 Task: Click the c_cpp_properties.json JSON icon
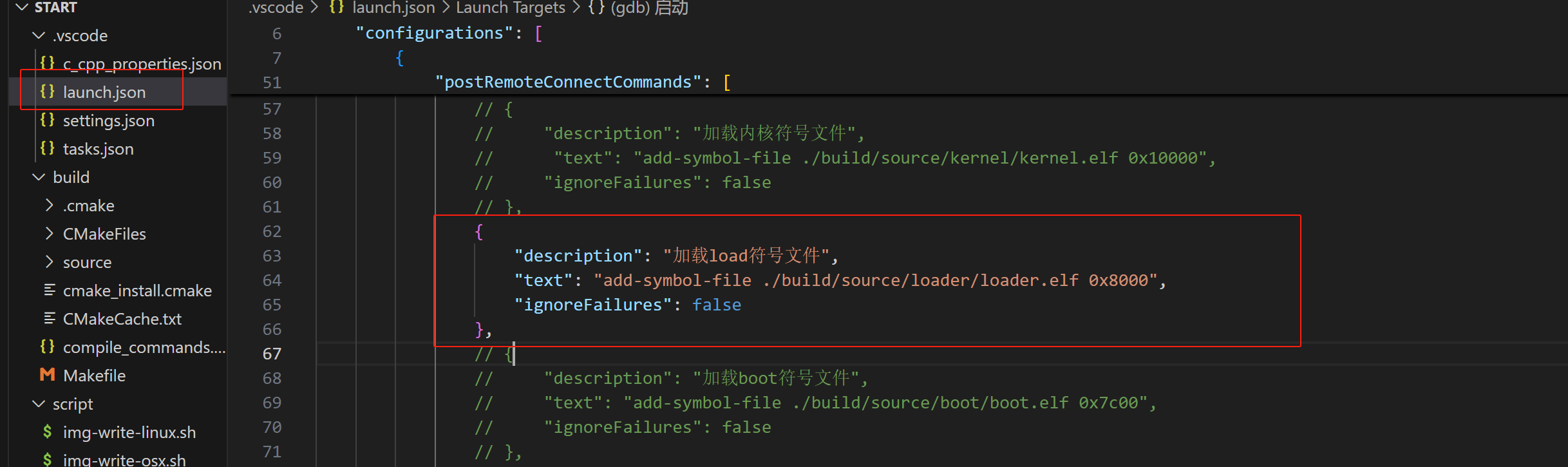tap(47, 63)
